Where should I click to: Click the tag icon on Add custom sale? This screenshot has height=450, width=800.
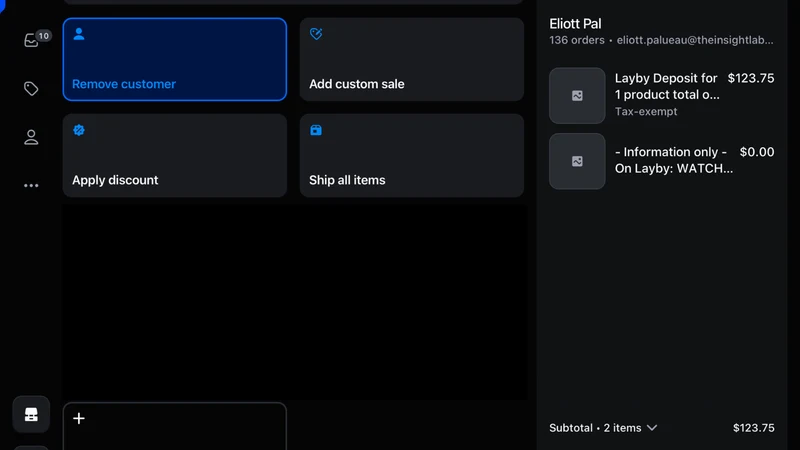316,34
